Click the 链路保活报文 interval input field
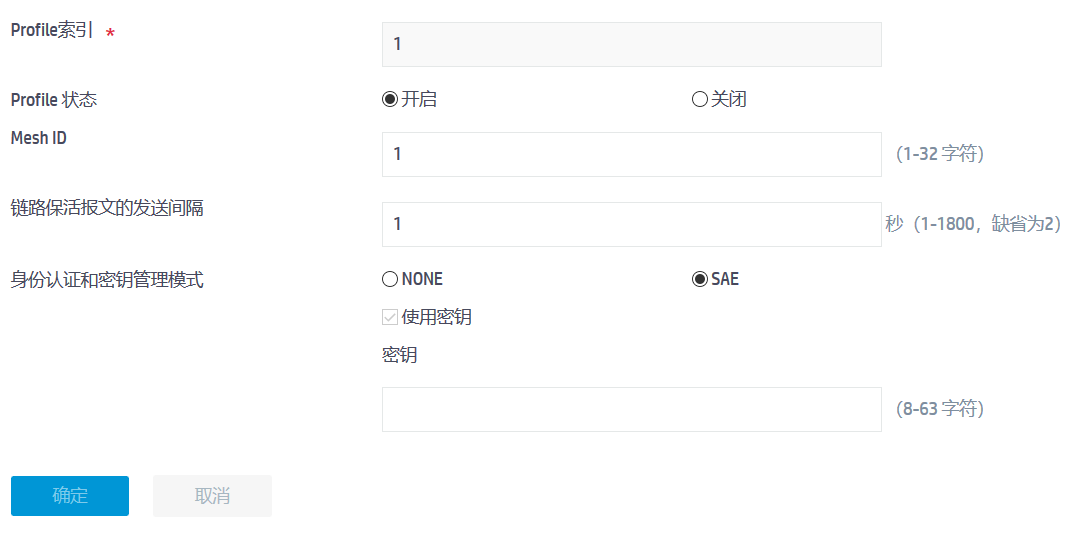 (631, 224)
